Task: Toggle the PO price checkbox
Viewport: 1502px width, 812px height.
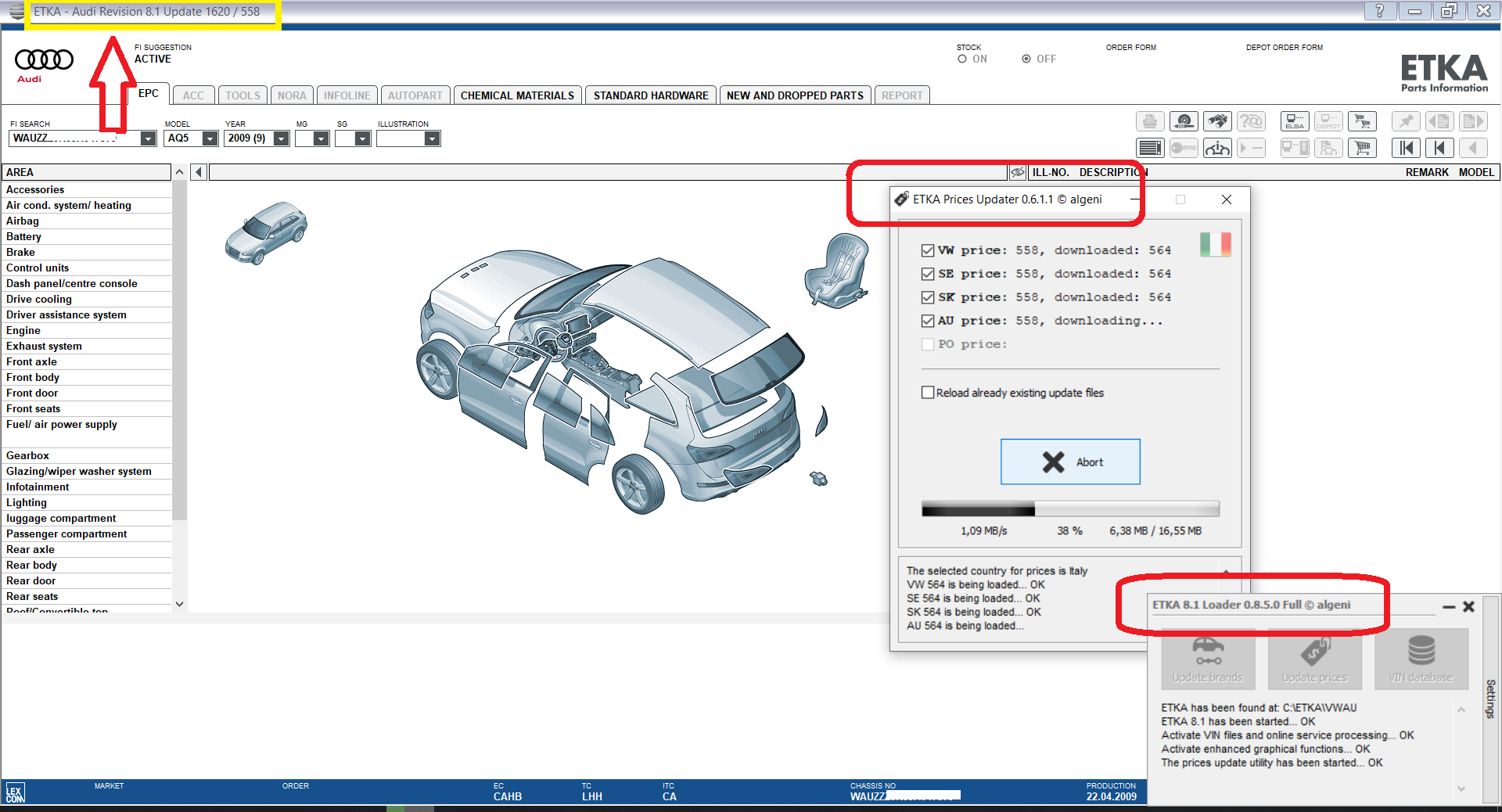Action: tap(928, 344)
